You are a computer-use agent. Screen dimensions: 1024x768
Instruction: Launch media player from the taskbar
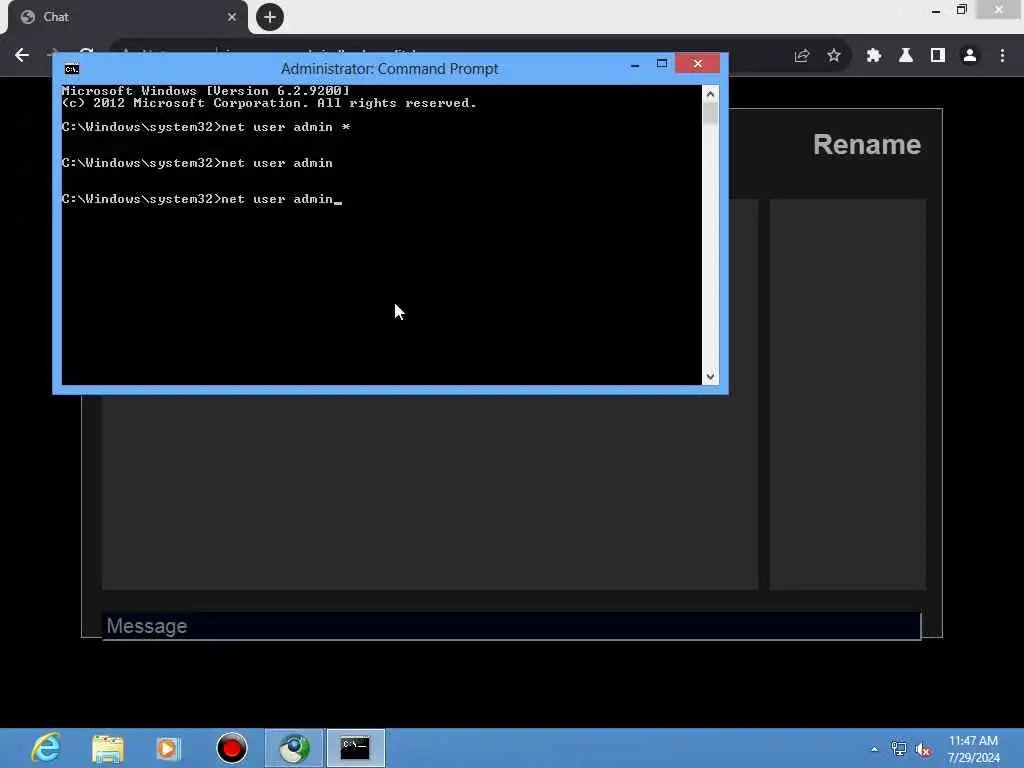click(x=168, y=748)
